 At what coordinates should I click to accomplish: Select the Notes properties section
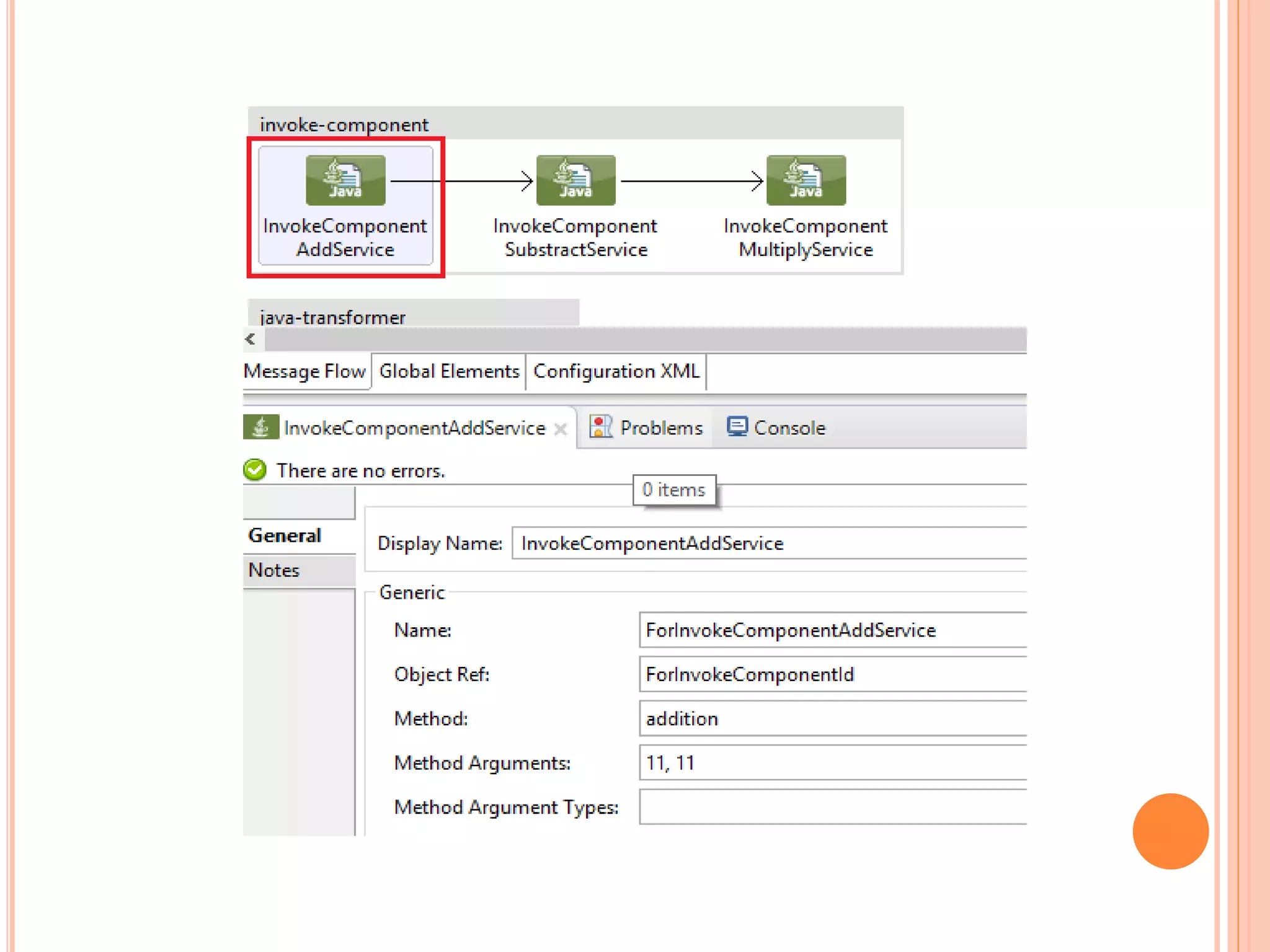click(x=274, y=570)
